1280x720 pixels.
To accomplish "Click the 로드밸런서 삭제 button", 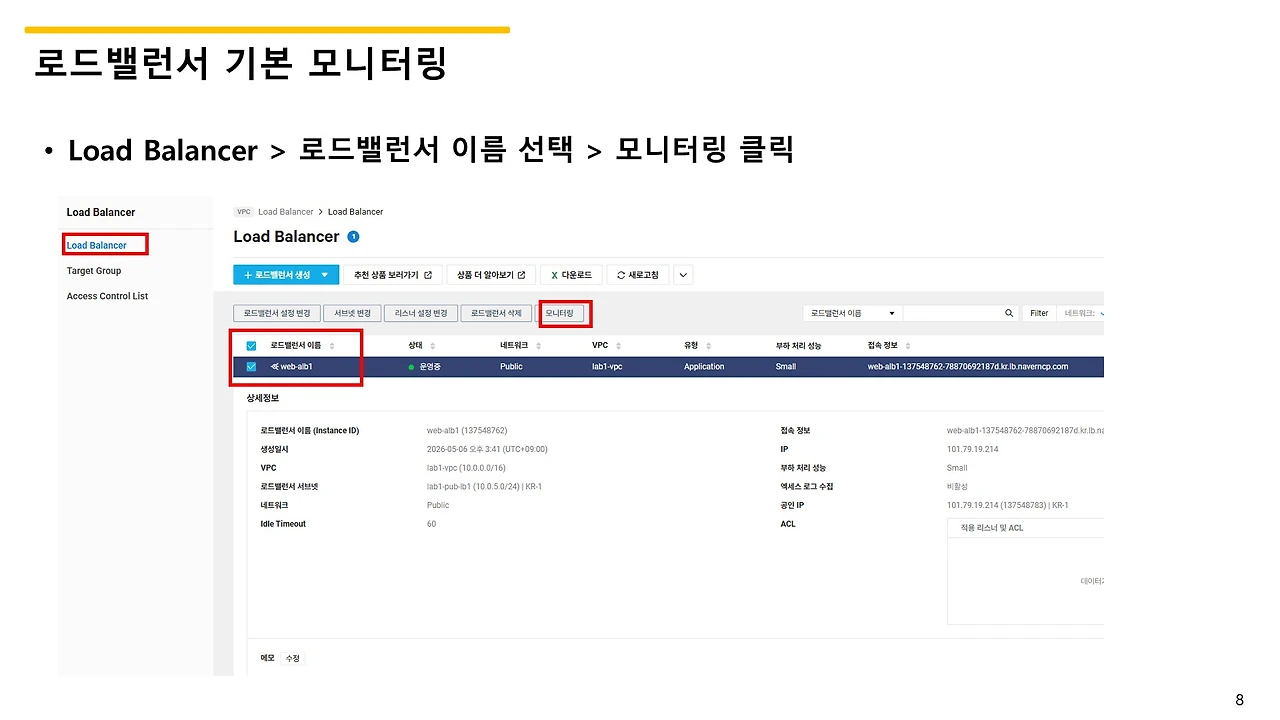I will point(496,313).
